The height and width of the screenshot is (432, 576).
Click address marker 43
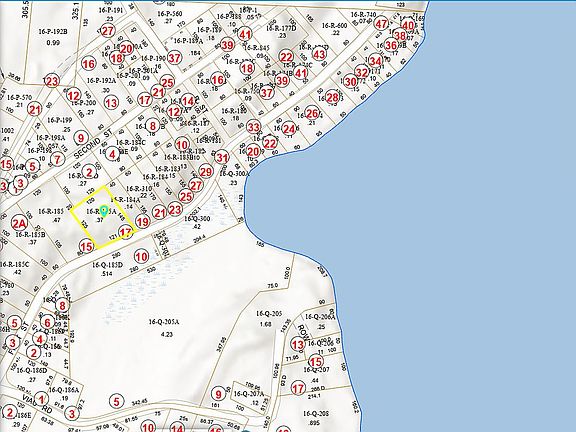319,54
